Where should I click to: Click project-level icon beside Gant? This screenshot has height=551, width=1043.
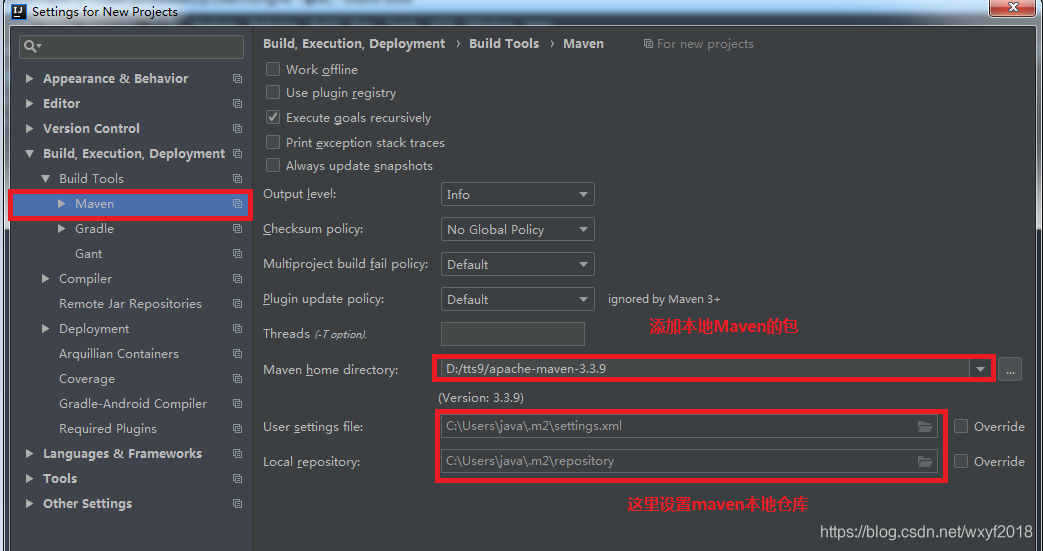pyautogui.click(x=237, y=254)
